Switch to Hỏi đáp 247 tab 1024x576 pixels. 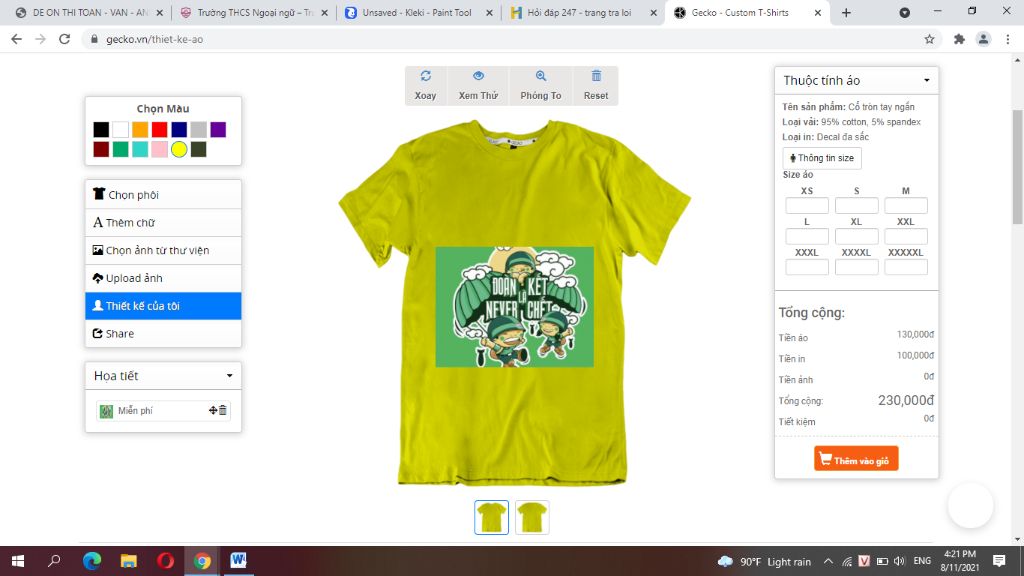(583, 12)
